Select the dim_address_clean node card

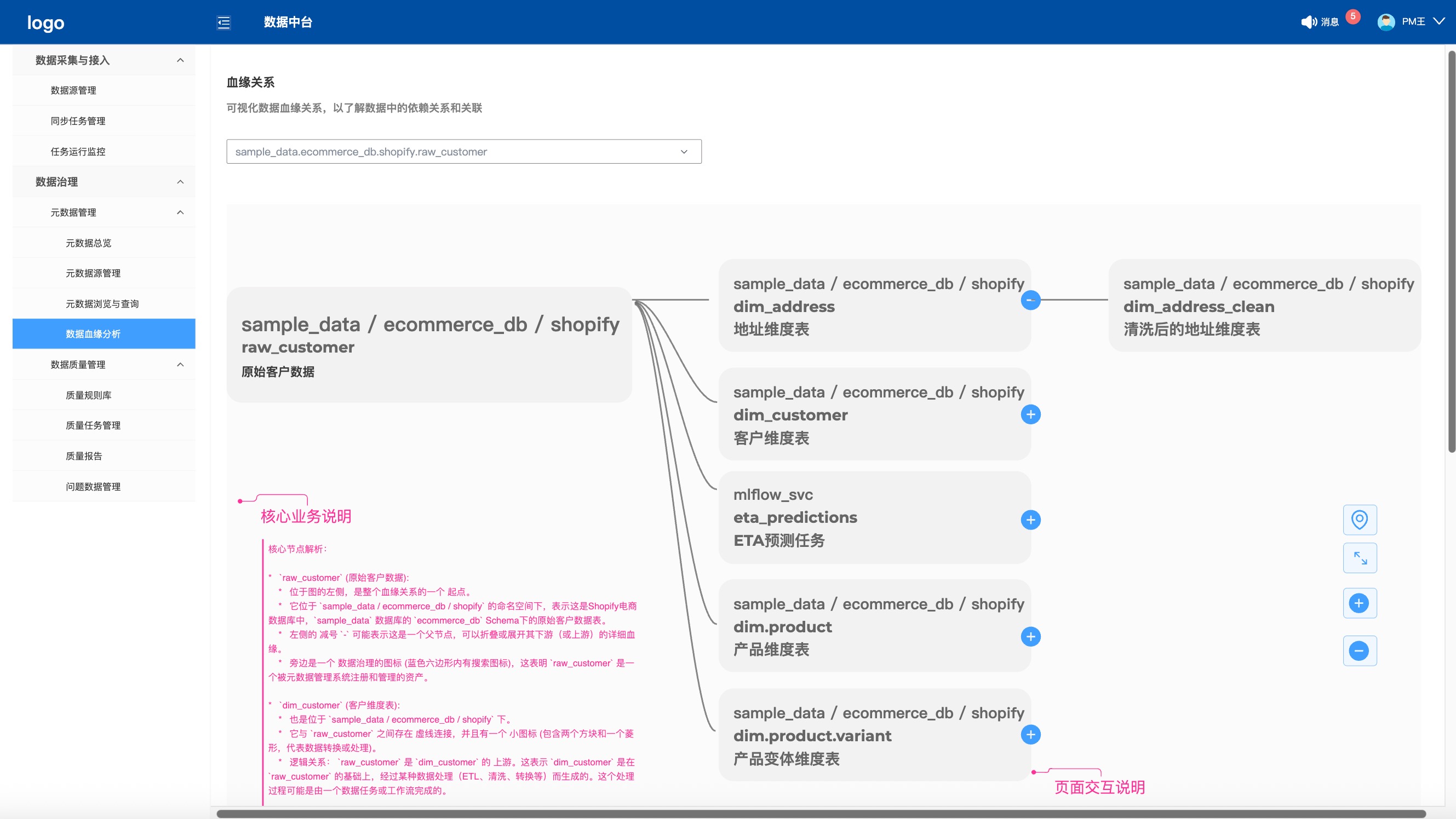1265,305
